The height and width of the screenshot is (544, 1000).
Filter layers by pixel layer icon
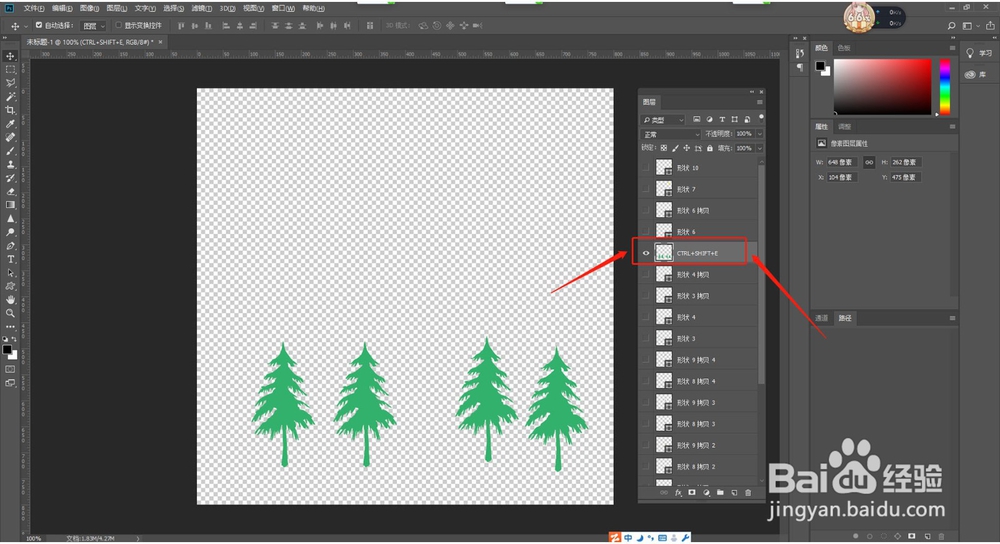(696, 119)
